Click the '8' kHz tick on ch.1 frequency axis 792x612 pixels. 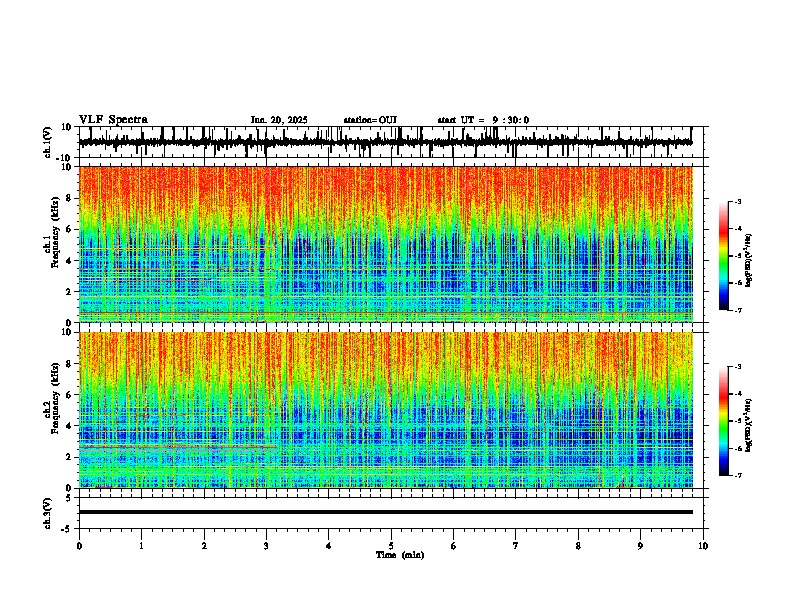pyautogui.click(x=70, y=198)
